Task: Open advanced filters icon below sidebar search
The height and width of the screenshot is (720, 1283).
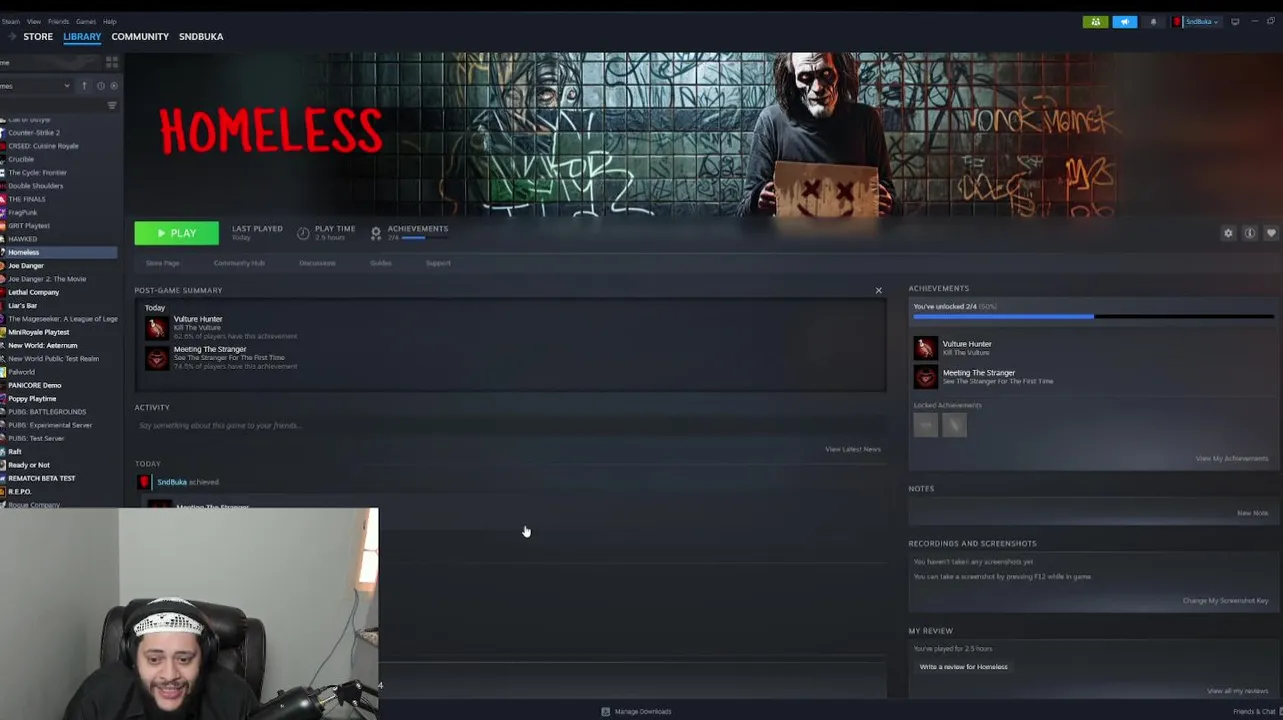Action: tap(112, 105)
